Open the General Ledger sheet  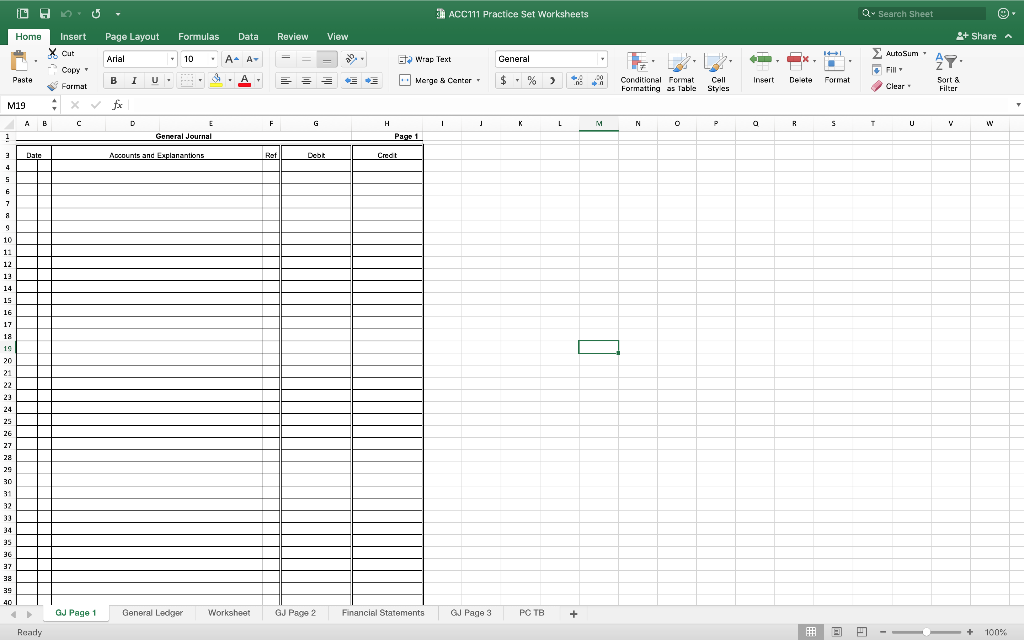pos(152,613)
